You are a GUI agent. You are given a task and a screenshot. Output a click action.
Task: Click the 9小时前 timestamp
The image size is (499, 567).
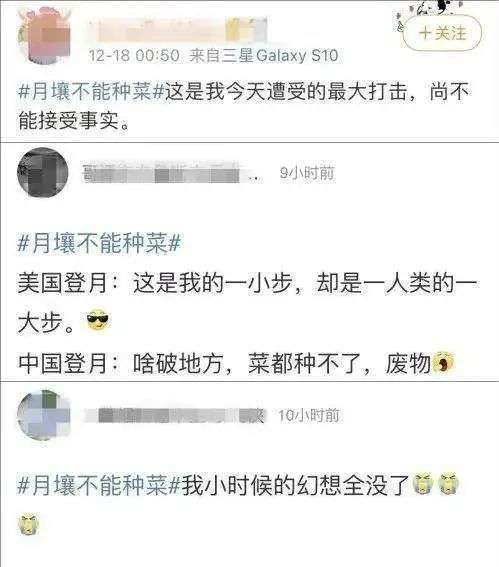coord(307,173)
